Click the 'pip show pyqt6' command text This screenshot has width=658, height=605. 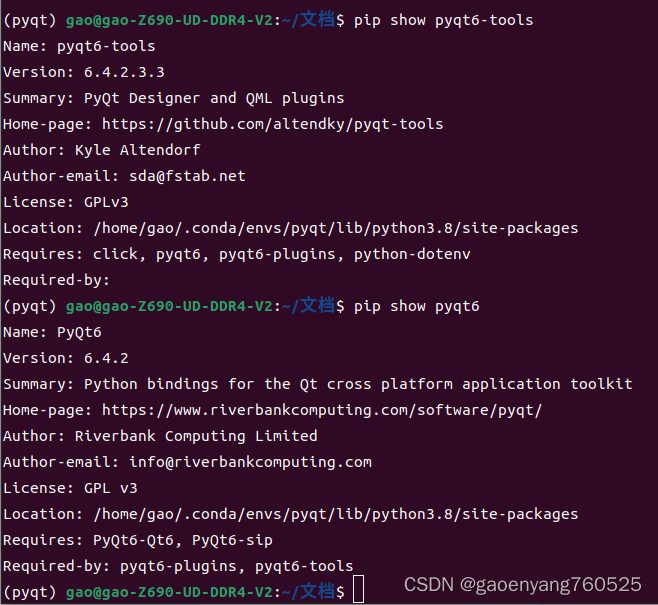[x=417, y=307]
